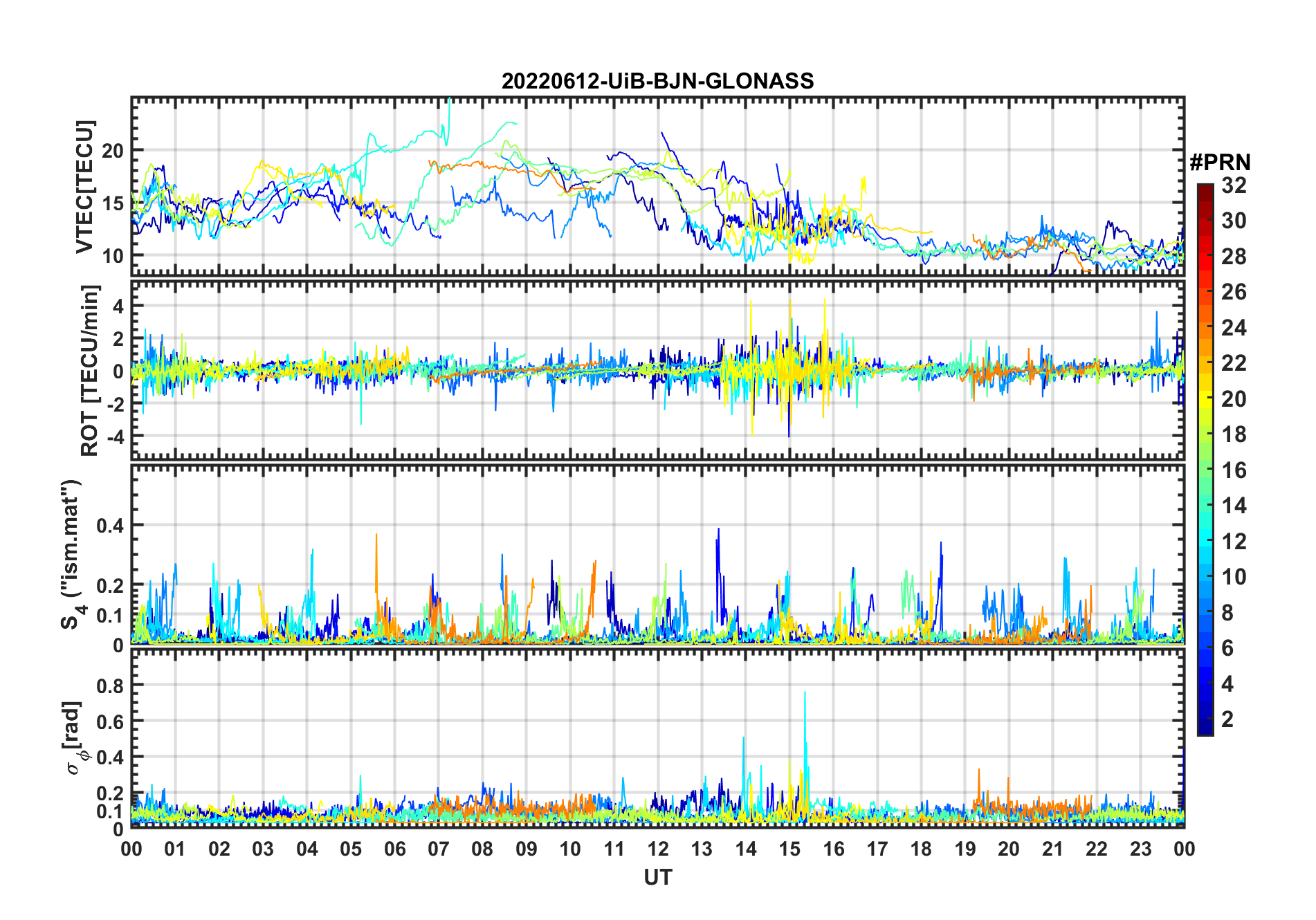The width and height of the screenshot is (1316, 920).
Task: Select the S4 ("ism.mat") y-axis label
Action: pos(71,555)
